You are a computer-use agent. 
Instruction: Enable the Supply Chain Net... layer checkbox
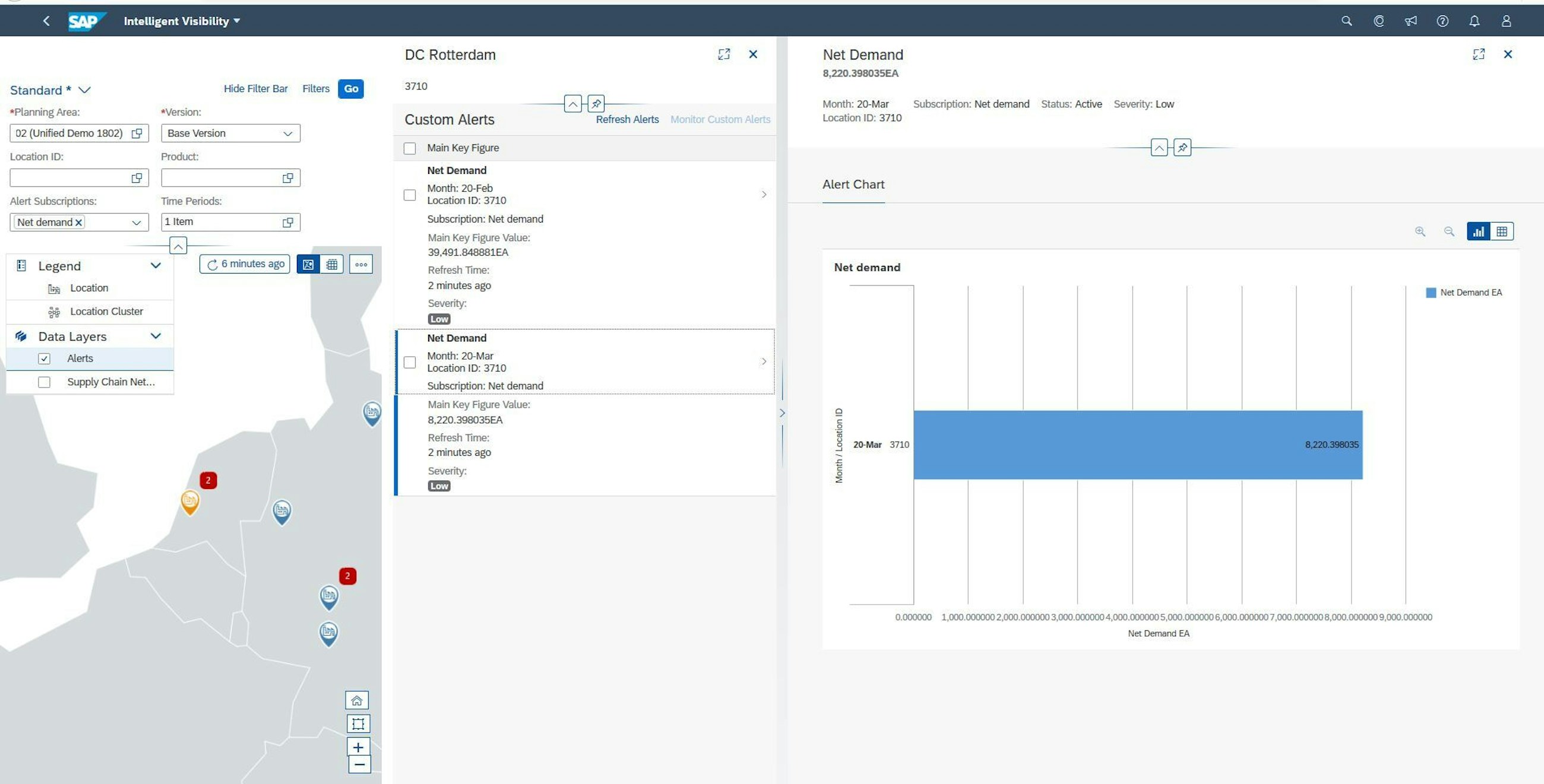pos(45,382)
